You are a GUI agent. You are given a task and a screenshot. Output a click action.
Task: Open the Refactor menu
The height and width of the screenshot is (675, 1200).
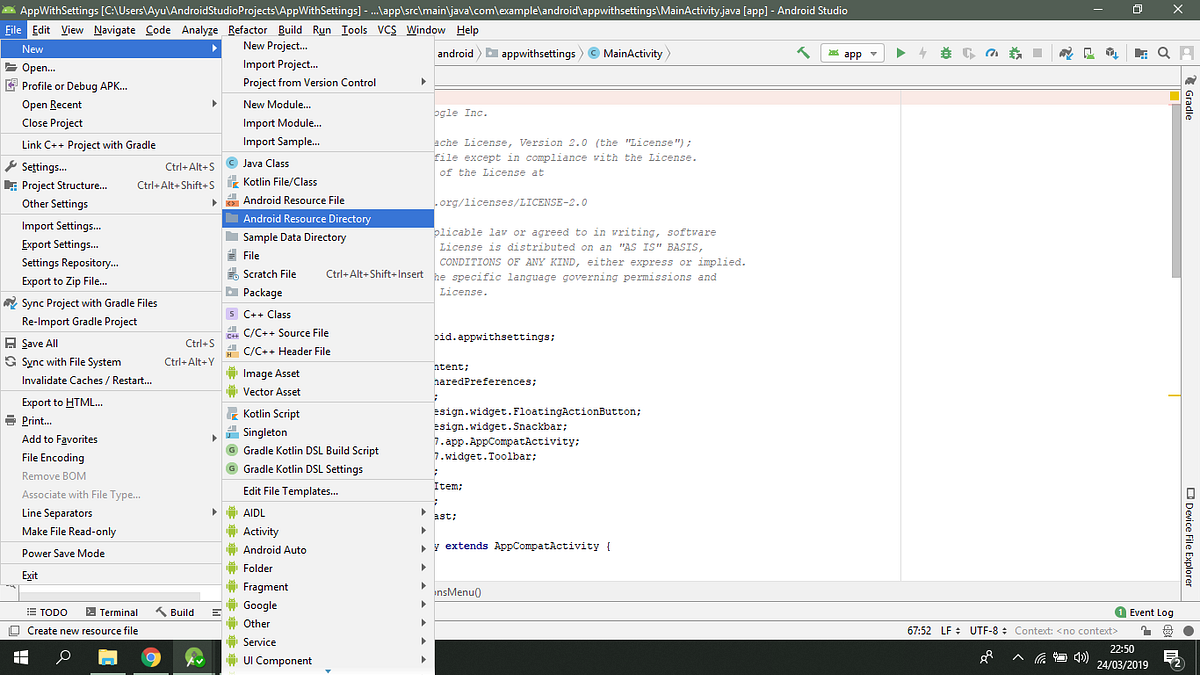tap(247, 30)
